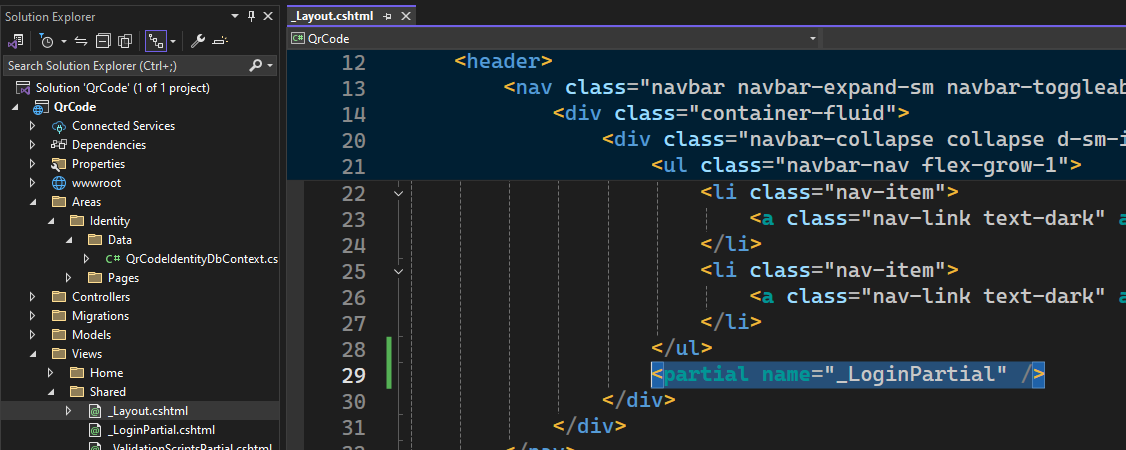
Task: Click Sync with Active Document icon
Action: [x=81, y=41]
